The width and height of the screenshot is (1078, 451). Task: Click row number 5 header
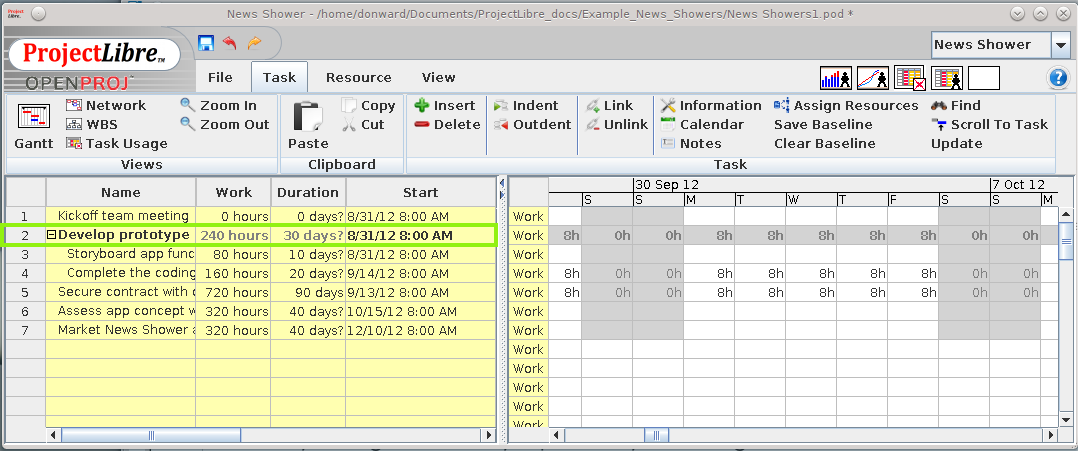tap(25, 292)
